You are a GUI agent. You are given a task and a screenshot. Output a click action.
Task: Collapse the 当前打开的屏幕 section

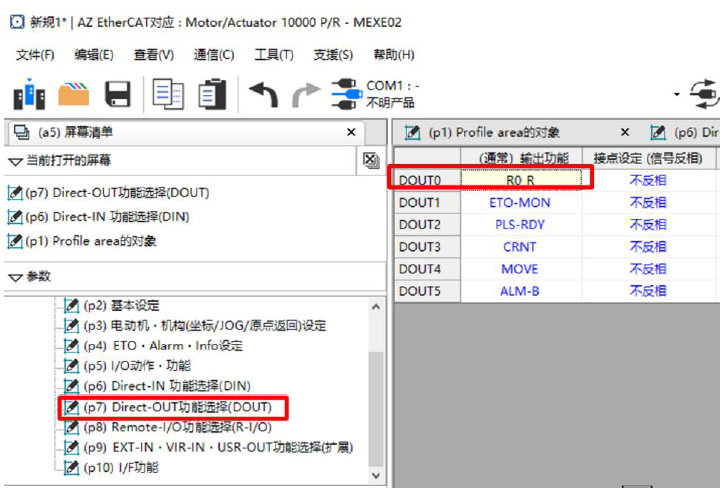tap(15, 161)
